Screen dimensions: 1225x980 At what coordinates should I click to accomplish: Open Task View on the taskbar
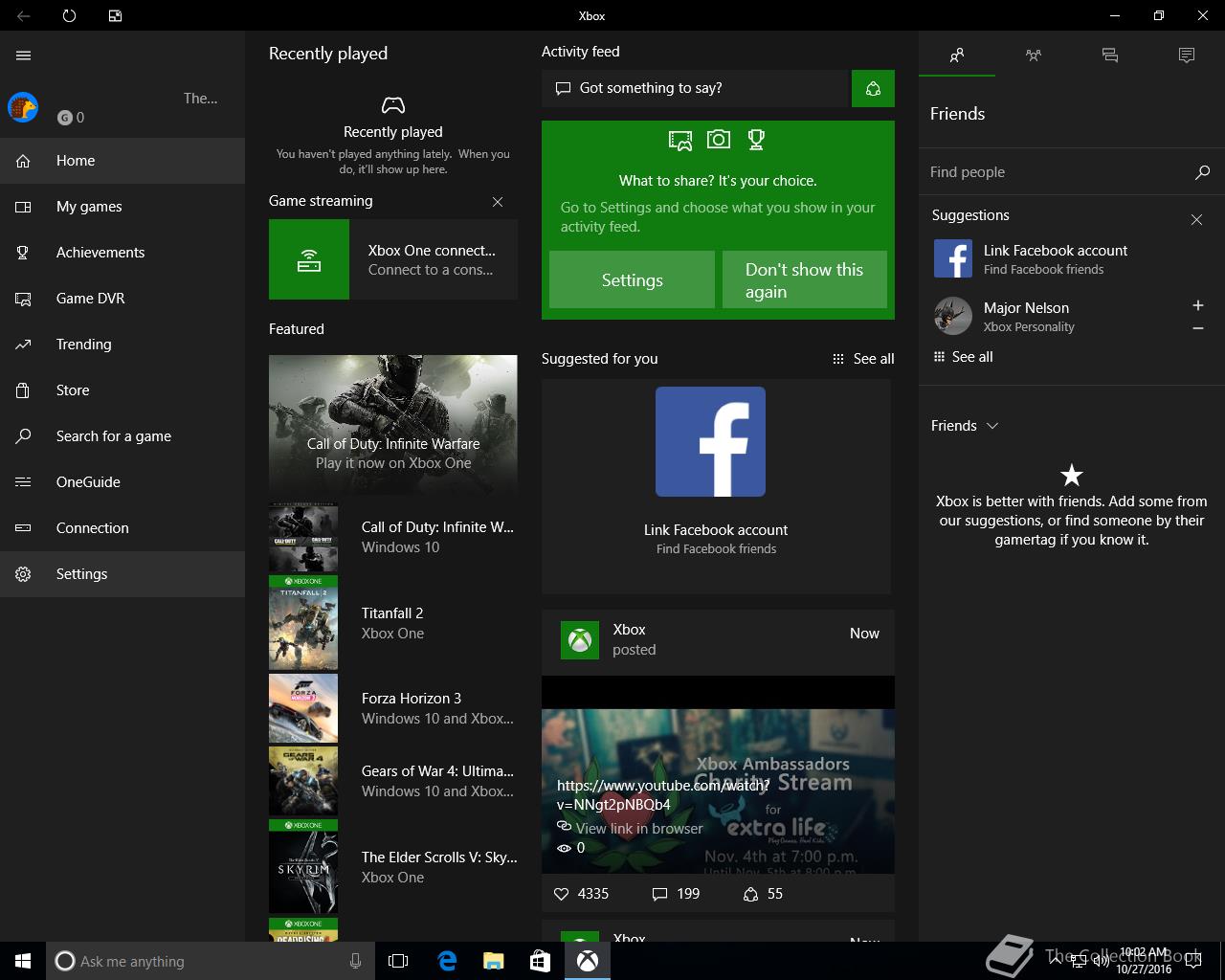(398, 961)
